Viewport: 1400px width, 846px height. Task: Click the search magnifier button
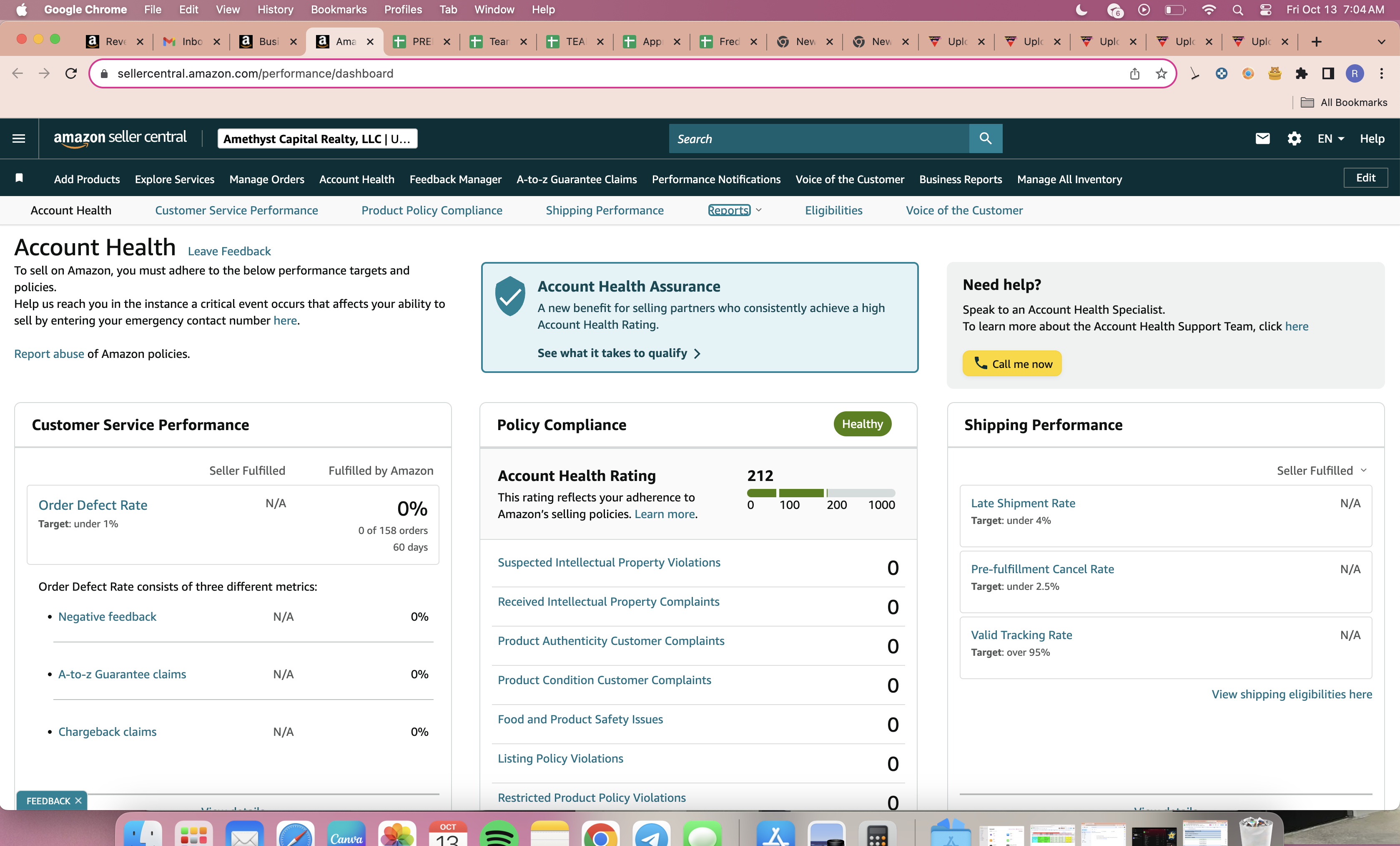[985, 138]
